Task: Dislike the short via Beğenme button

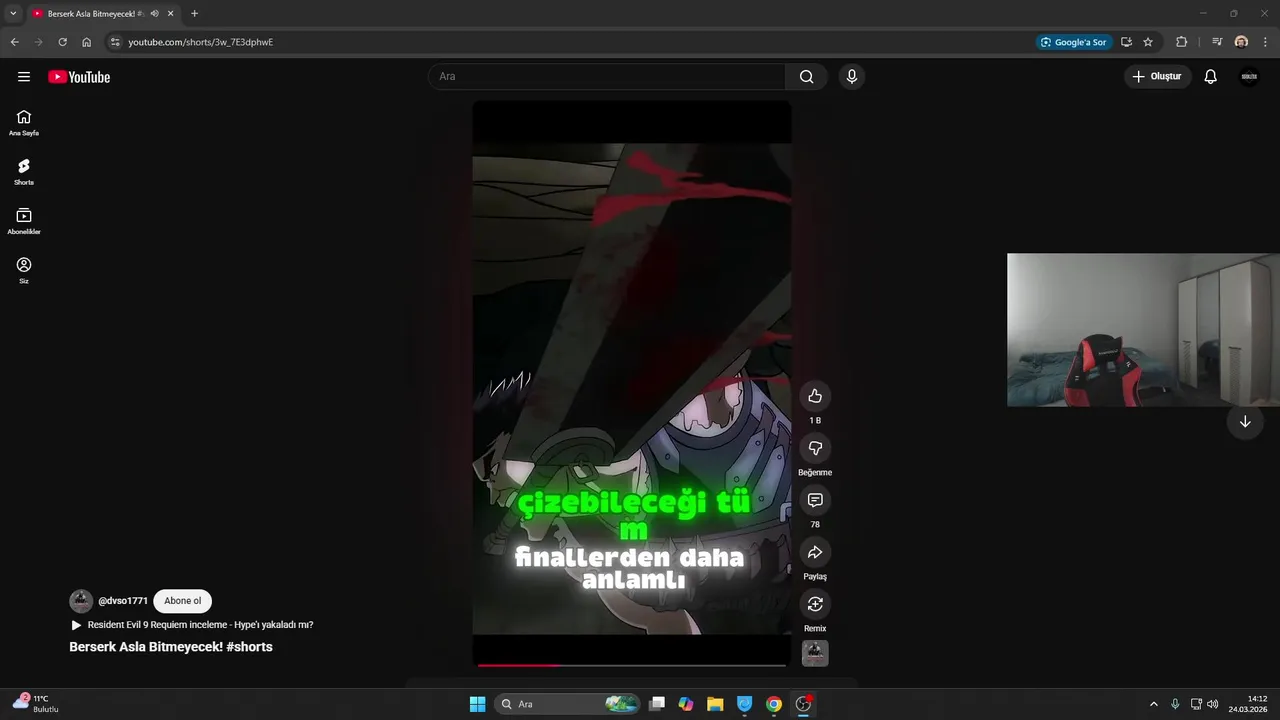Action: coord(815,448)
